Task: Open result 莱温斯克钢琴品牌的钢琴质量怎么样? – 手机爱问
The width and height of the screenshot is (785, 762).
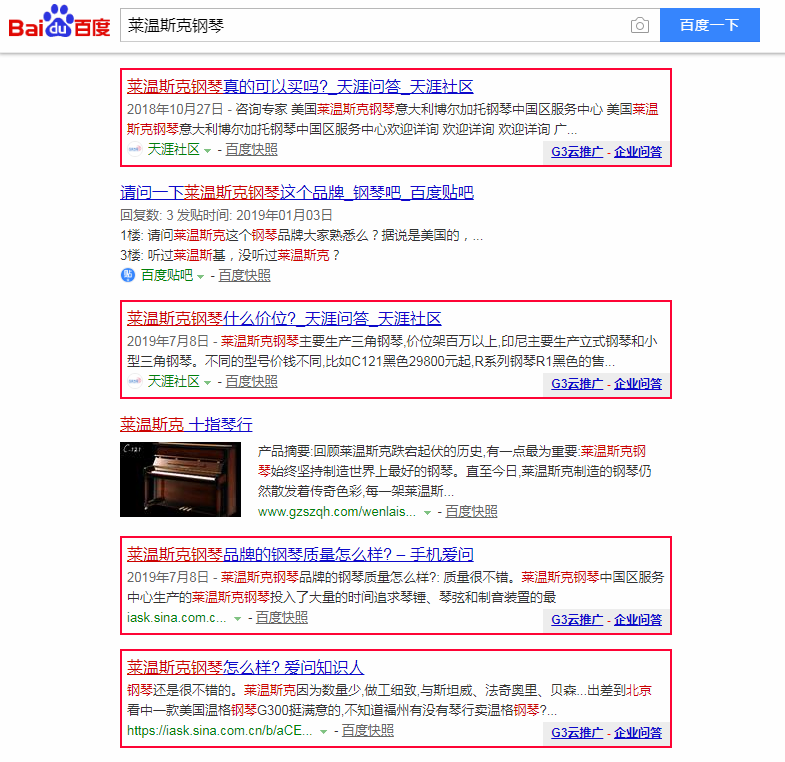Action: [300, 554]
